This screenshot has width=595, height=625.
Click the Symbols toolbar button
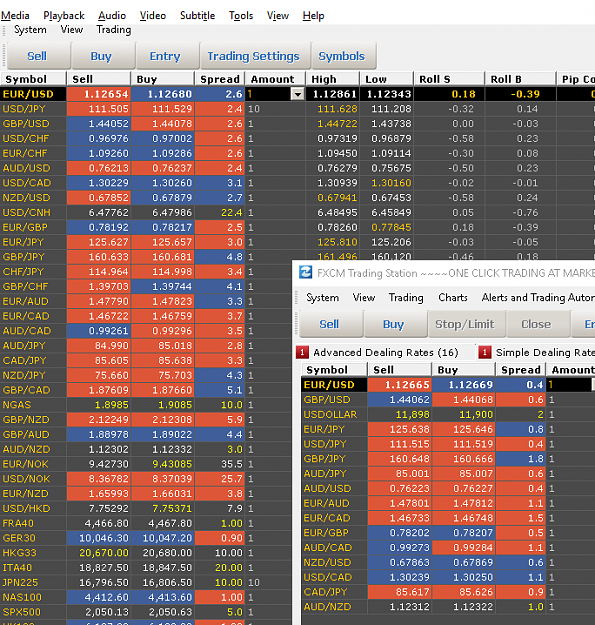[342, 56]
